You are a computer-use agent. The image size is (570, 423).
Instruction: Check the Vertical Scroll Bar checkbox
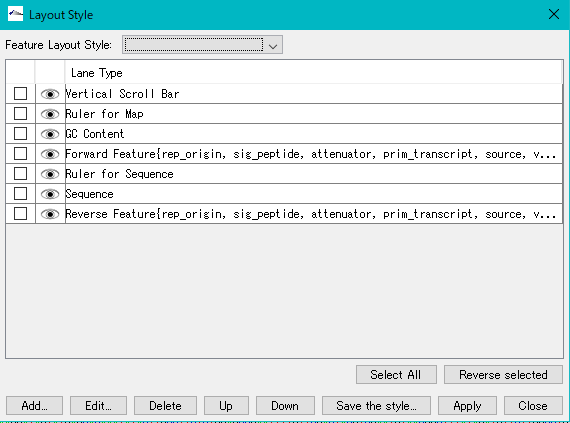coord(20,93)
